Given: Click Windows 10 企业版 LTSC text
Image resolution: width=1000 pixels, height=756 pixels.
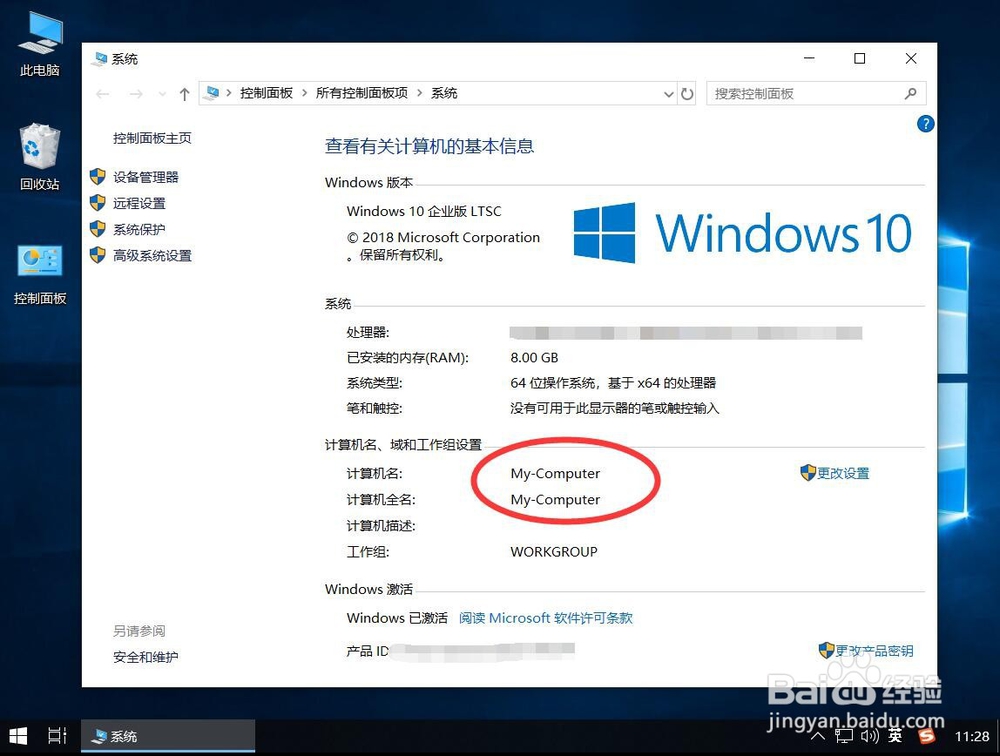Looking at the screenshot, I should (x=423, y=211).
